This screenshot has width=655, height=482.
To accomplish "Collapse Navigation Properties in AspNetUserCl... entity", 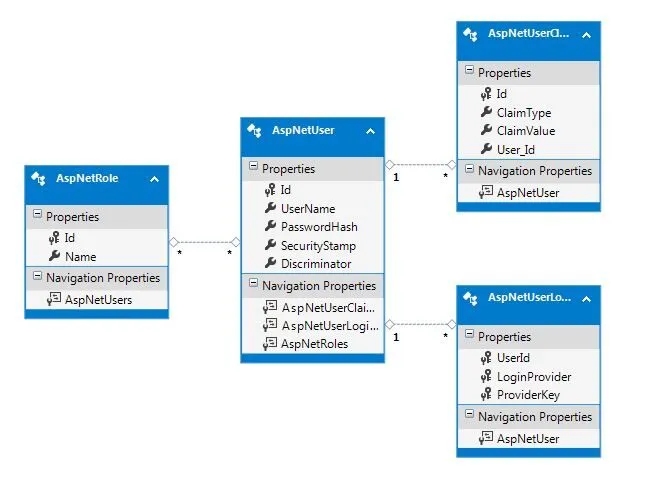I will click(x=470, y=169).
